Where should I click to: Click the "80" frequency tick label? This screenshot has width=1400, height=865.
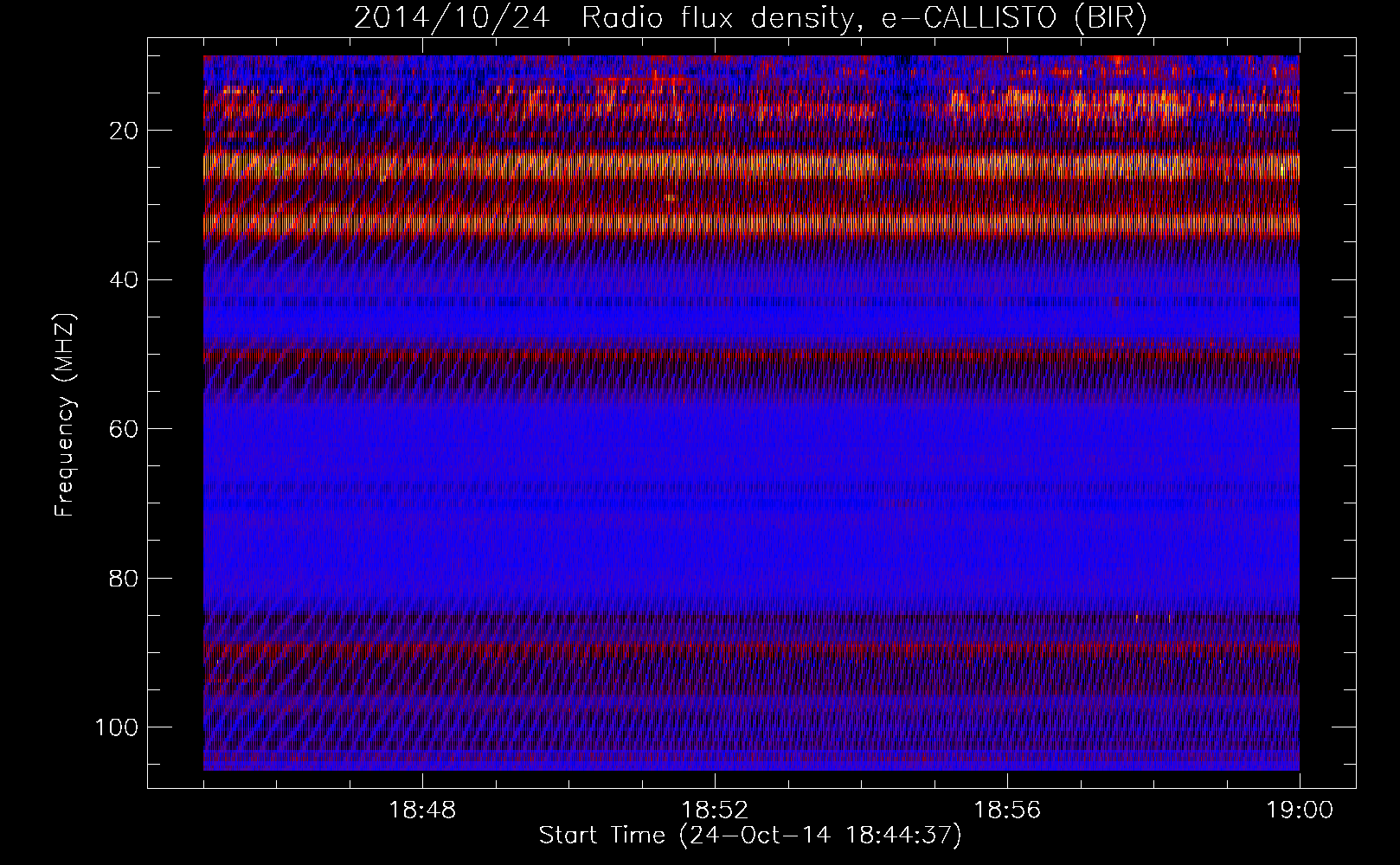pos(122,578)
